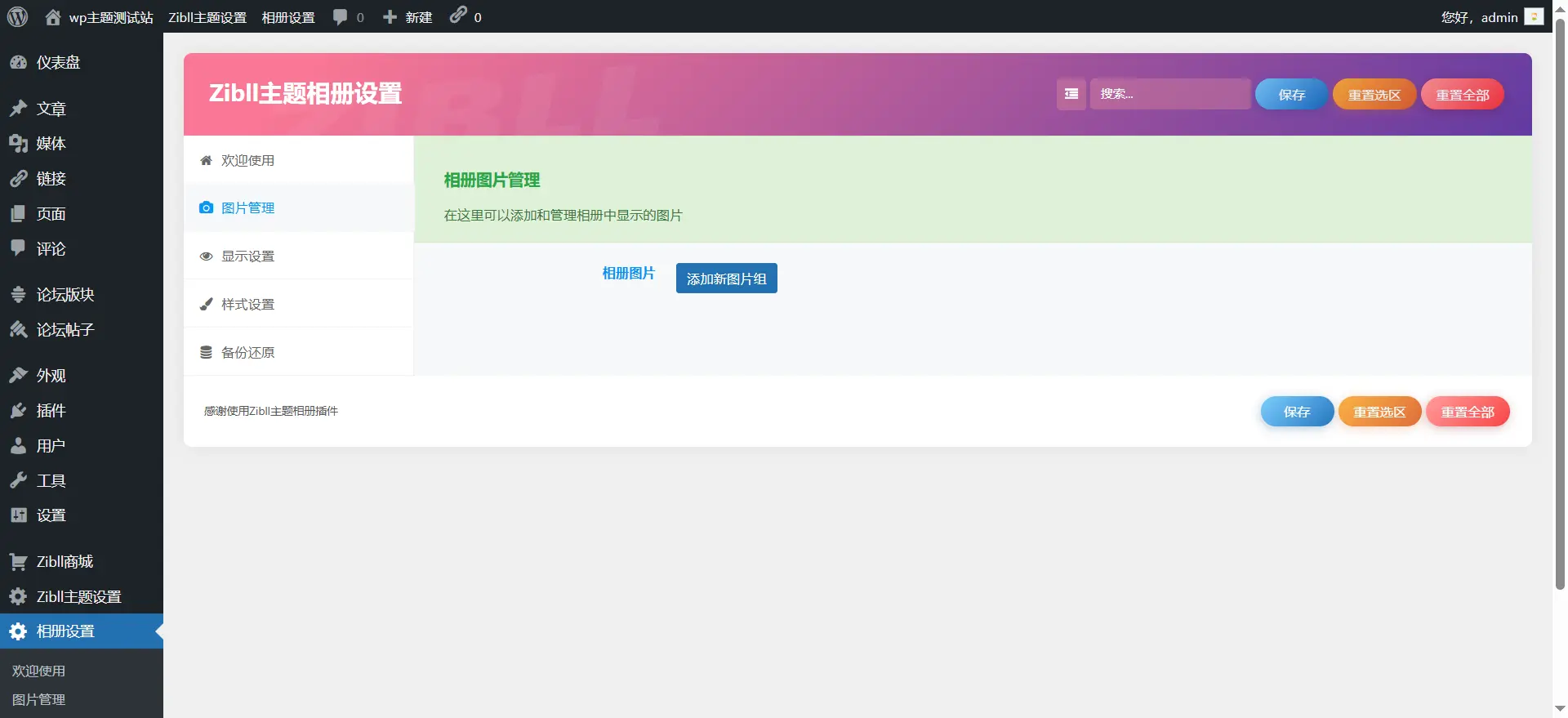Screen dimensions: 1568x718
Task: Click the top 保存 button
Action: pos(1291,95)
